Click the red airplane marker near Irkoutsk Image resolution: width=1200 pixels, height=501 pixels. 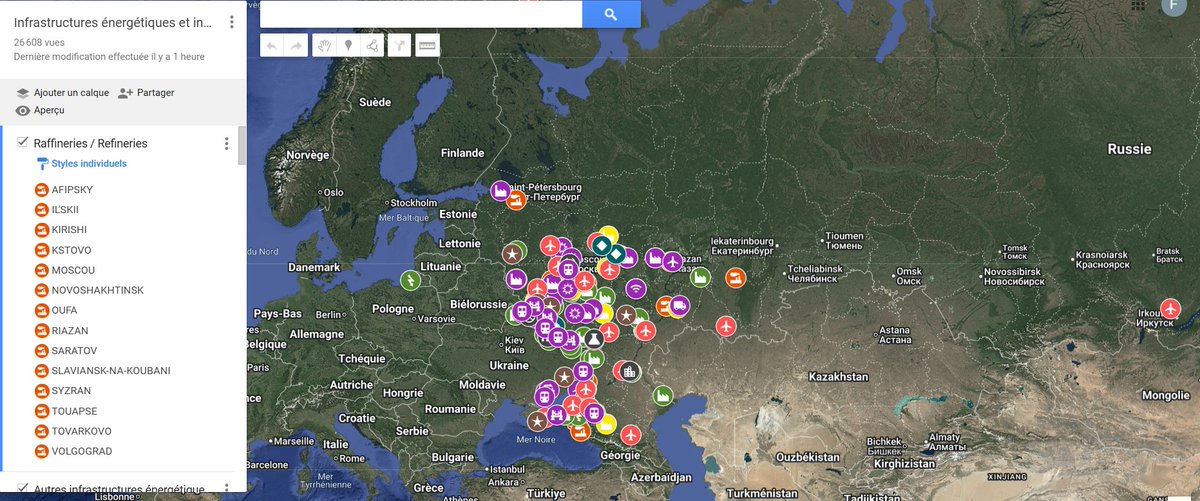[x=1171, y=308]
